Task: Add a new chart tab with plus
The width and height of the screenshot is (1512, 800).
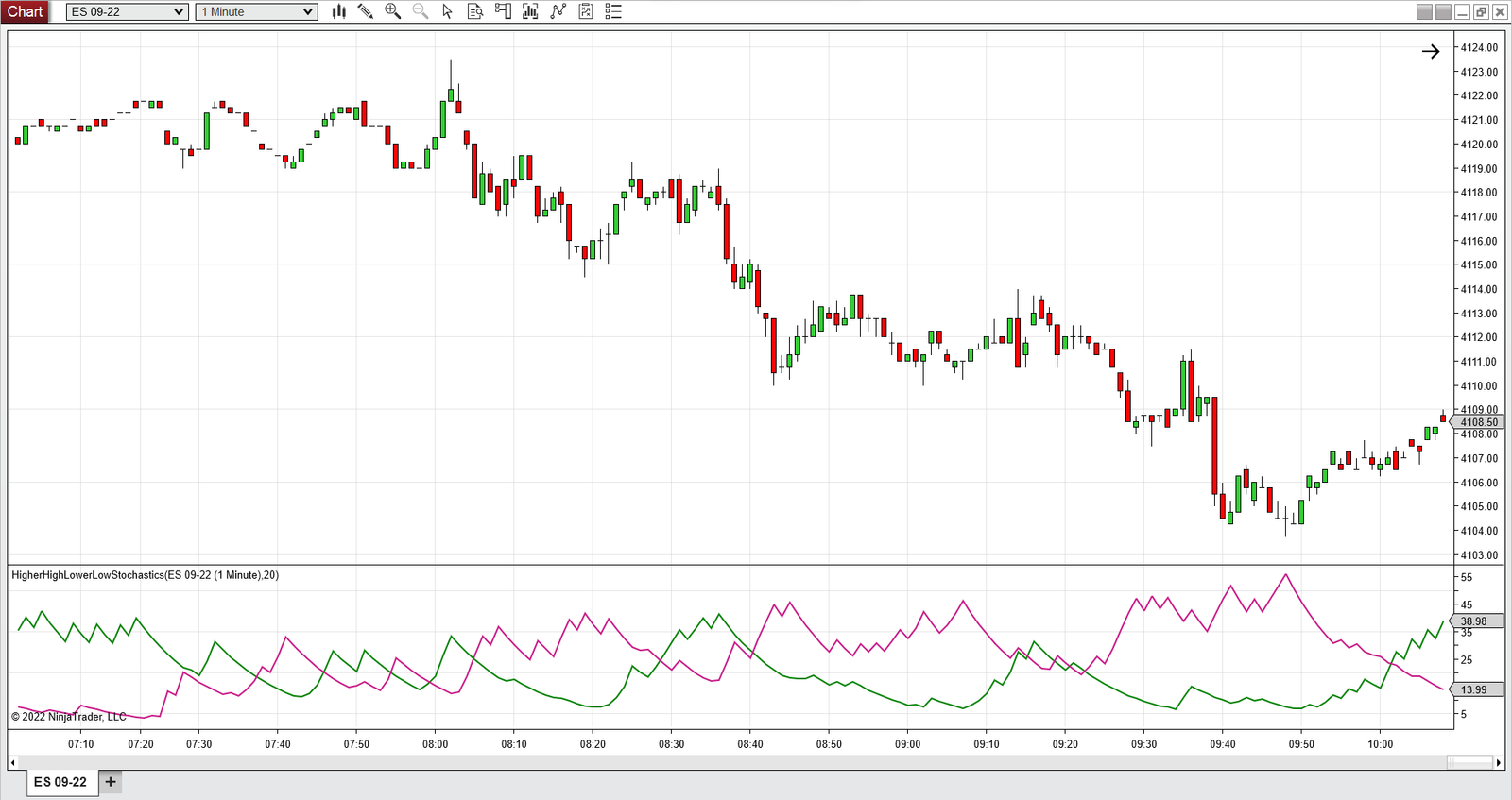Action: coord(111,782)
